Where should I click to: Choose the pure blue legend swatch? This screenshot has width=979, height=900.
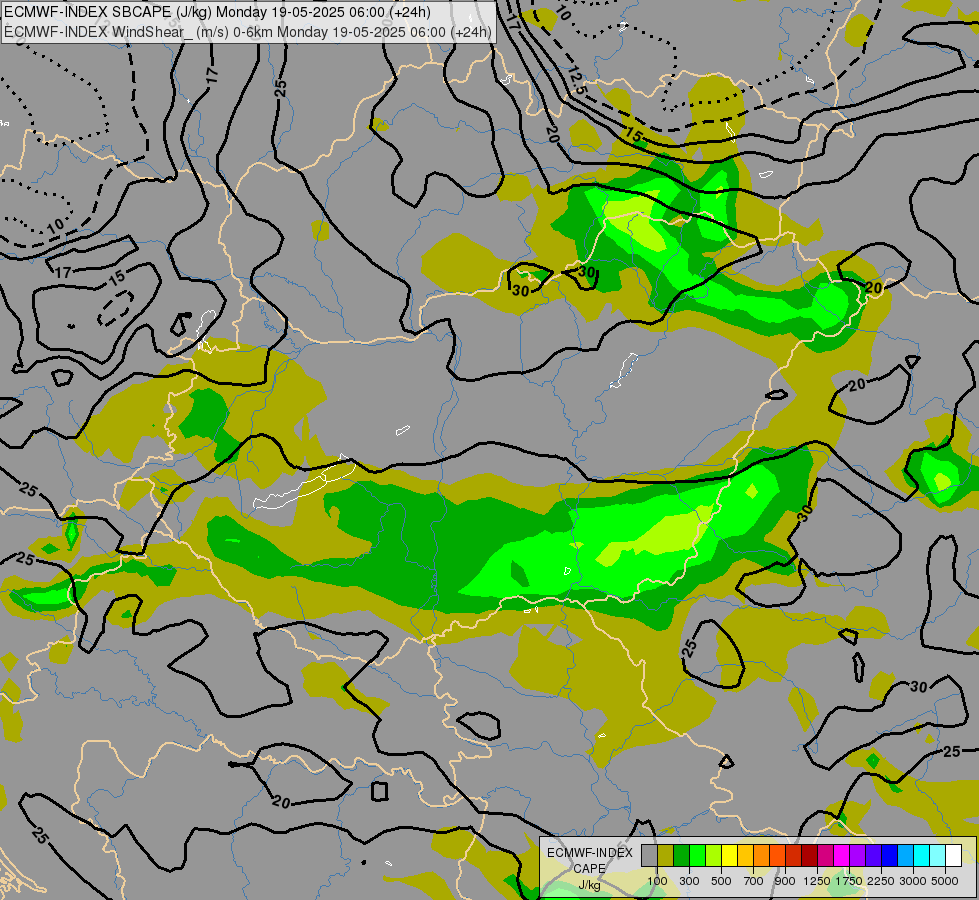[x=889, y=856]
